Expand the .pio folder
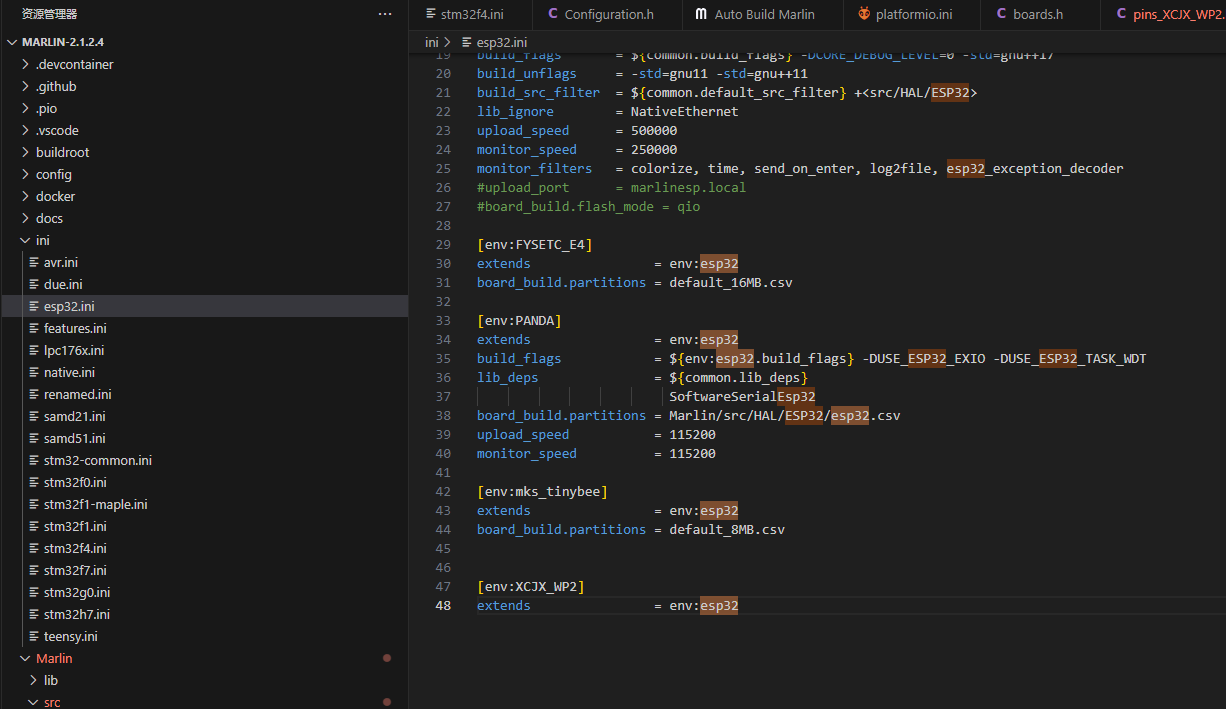Viewport: 1226px width, 709px height. [204, 108]
